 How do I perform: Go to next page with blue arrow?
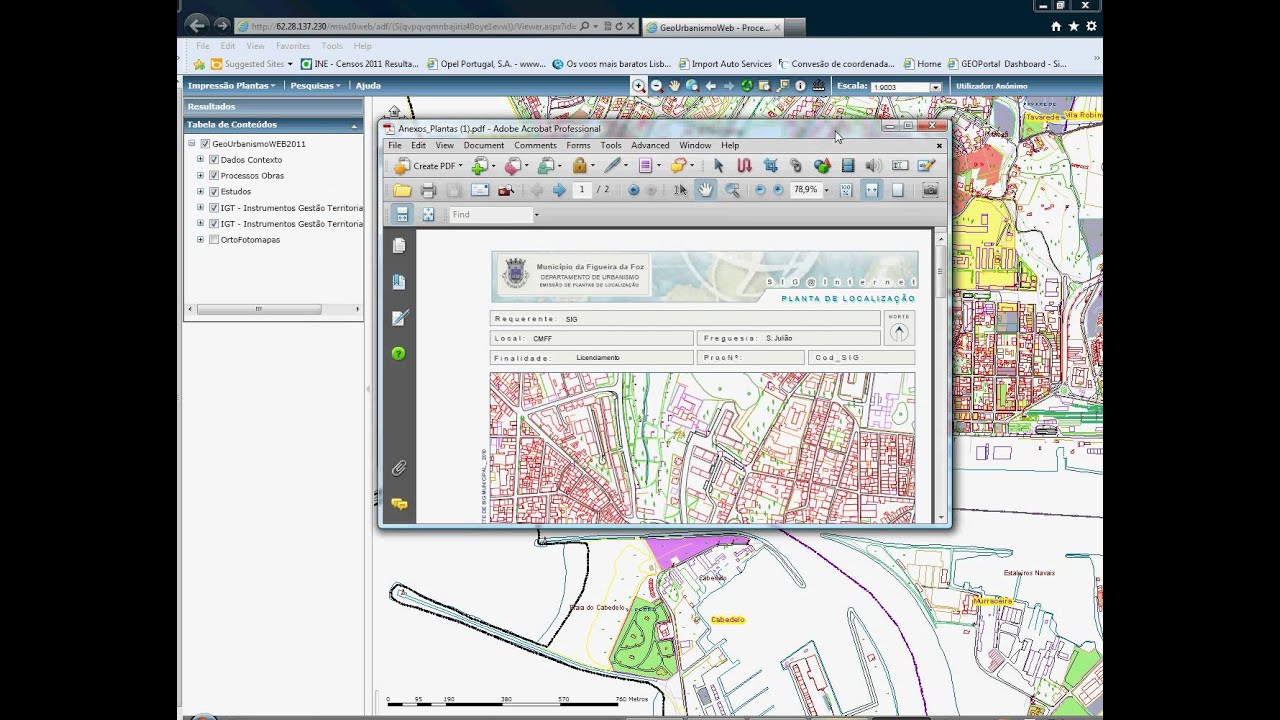tap(559, 190)
